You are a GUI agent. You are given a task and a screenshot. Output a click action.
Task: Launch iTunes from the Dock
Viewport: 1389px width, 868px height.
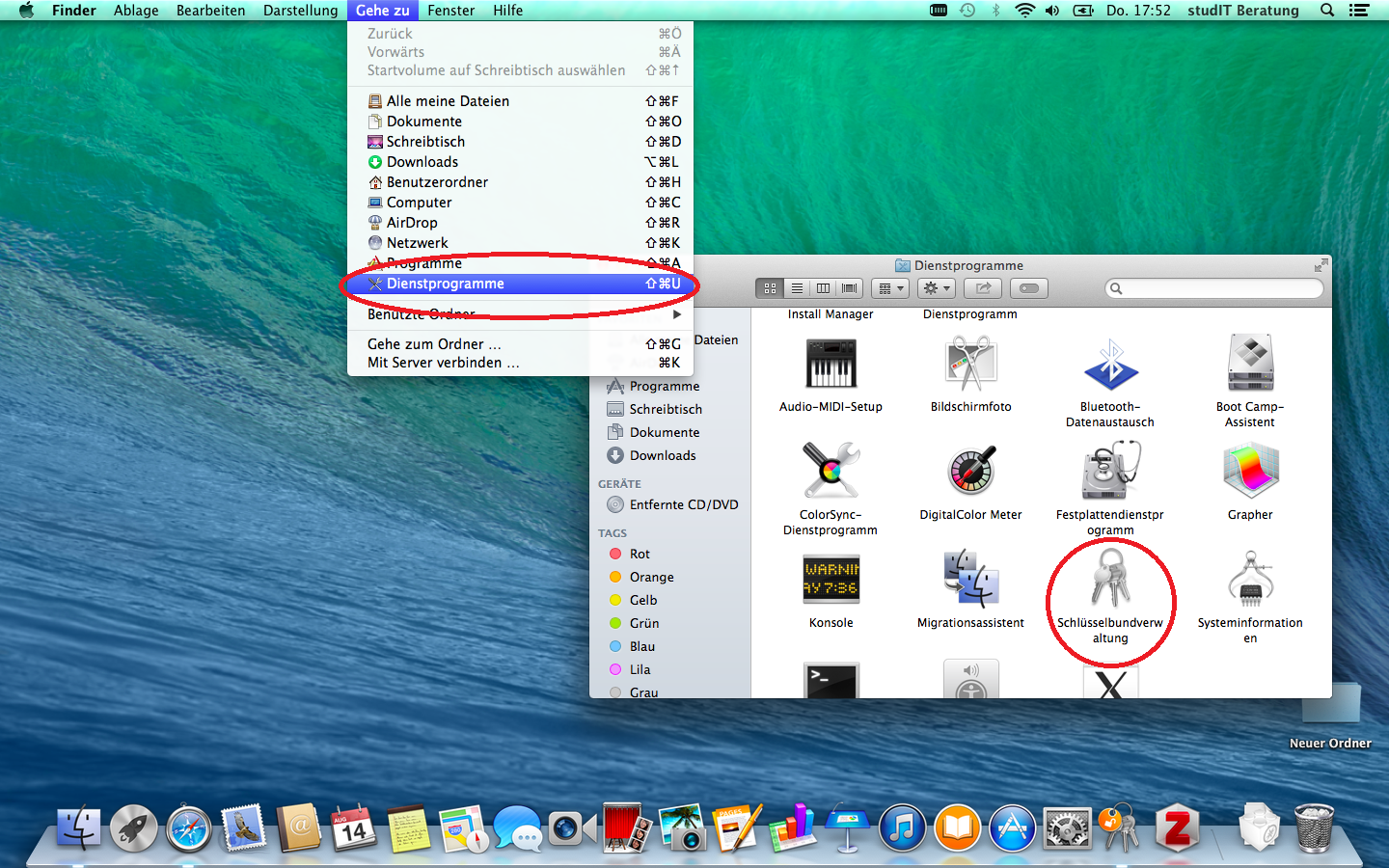tap(903, 827)
